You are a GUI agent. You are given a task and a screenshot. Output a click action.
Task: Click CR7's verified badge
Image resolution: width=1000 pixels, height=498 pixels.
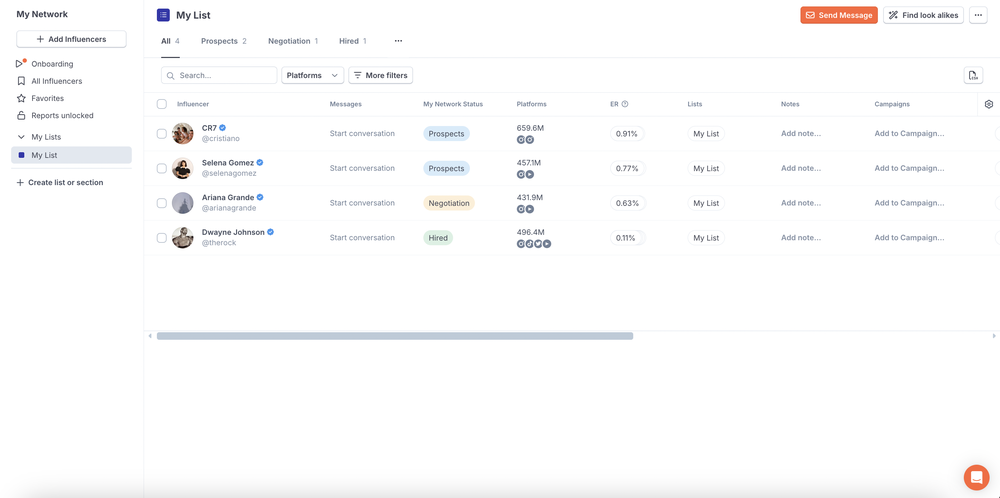(x=223, y=128)
